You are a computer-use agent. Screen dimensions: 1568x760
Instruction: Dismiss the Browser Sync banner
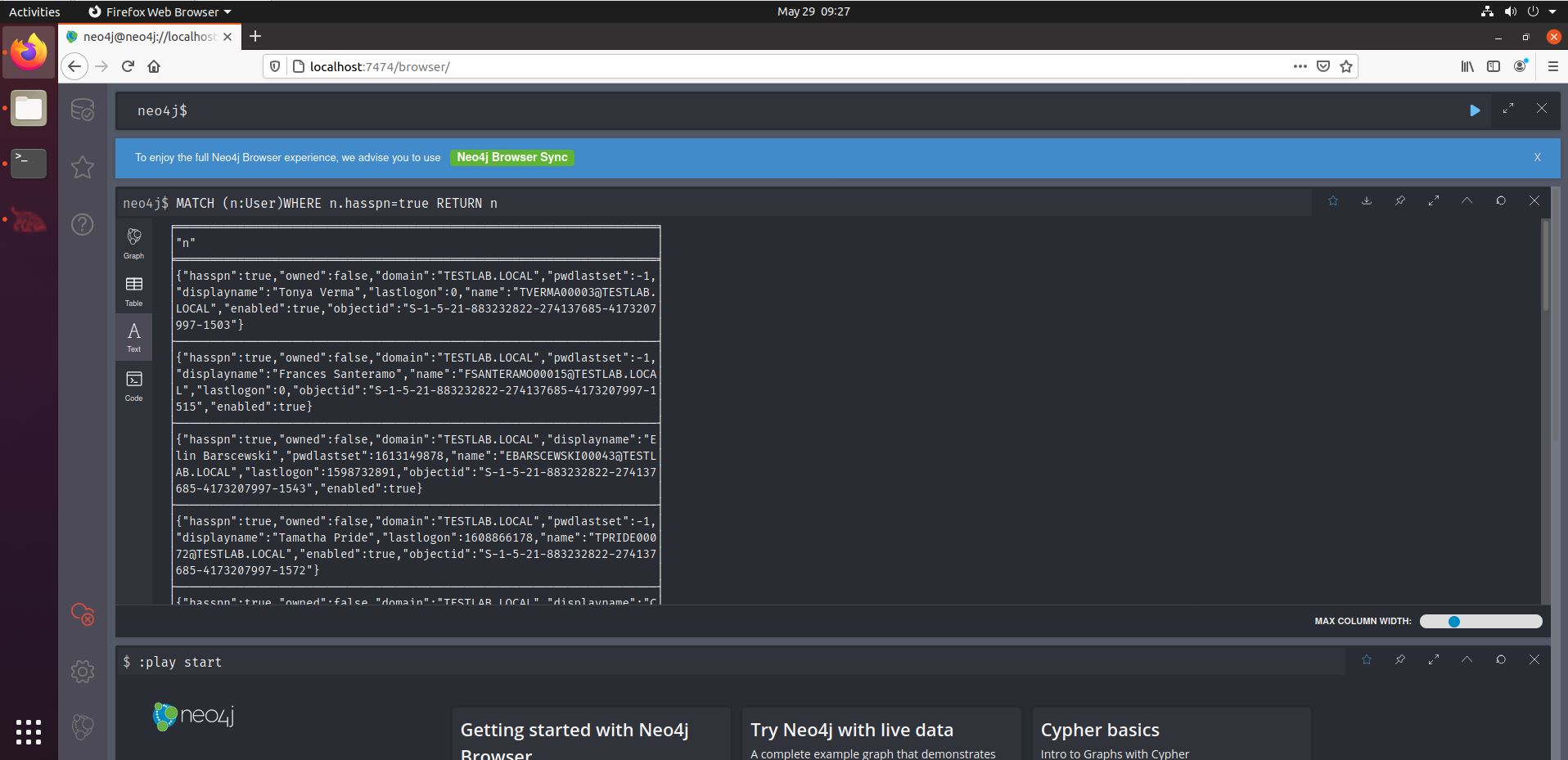pos(1537,157)
